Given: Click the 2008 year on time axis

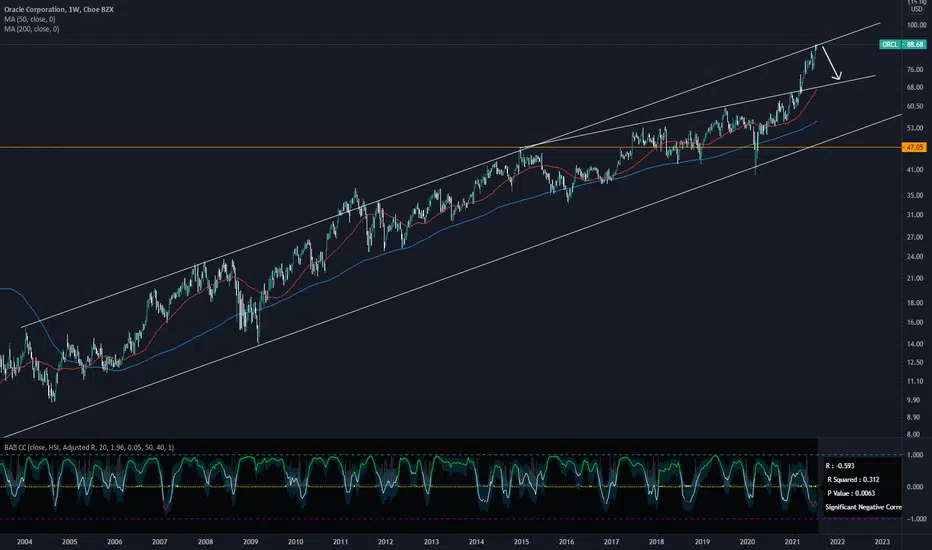Looking at the screenshot, I should click(x=205, y=542).
